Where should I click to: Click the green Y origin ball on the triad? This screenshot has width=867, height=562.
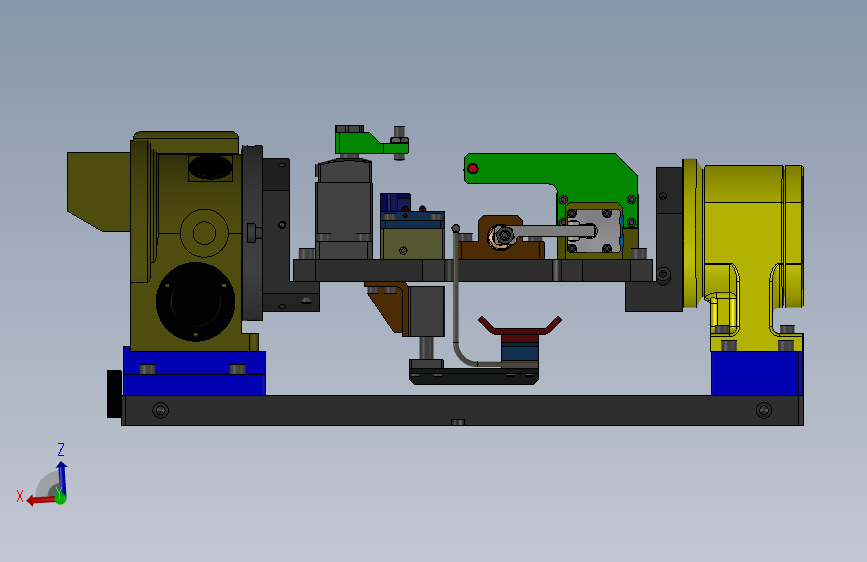(x=60, y=498)
